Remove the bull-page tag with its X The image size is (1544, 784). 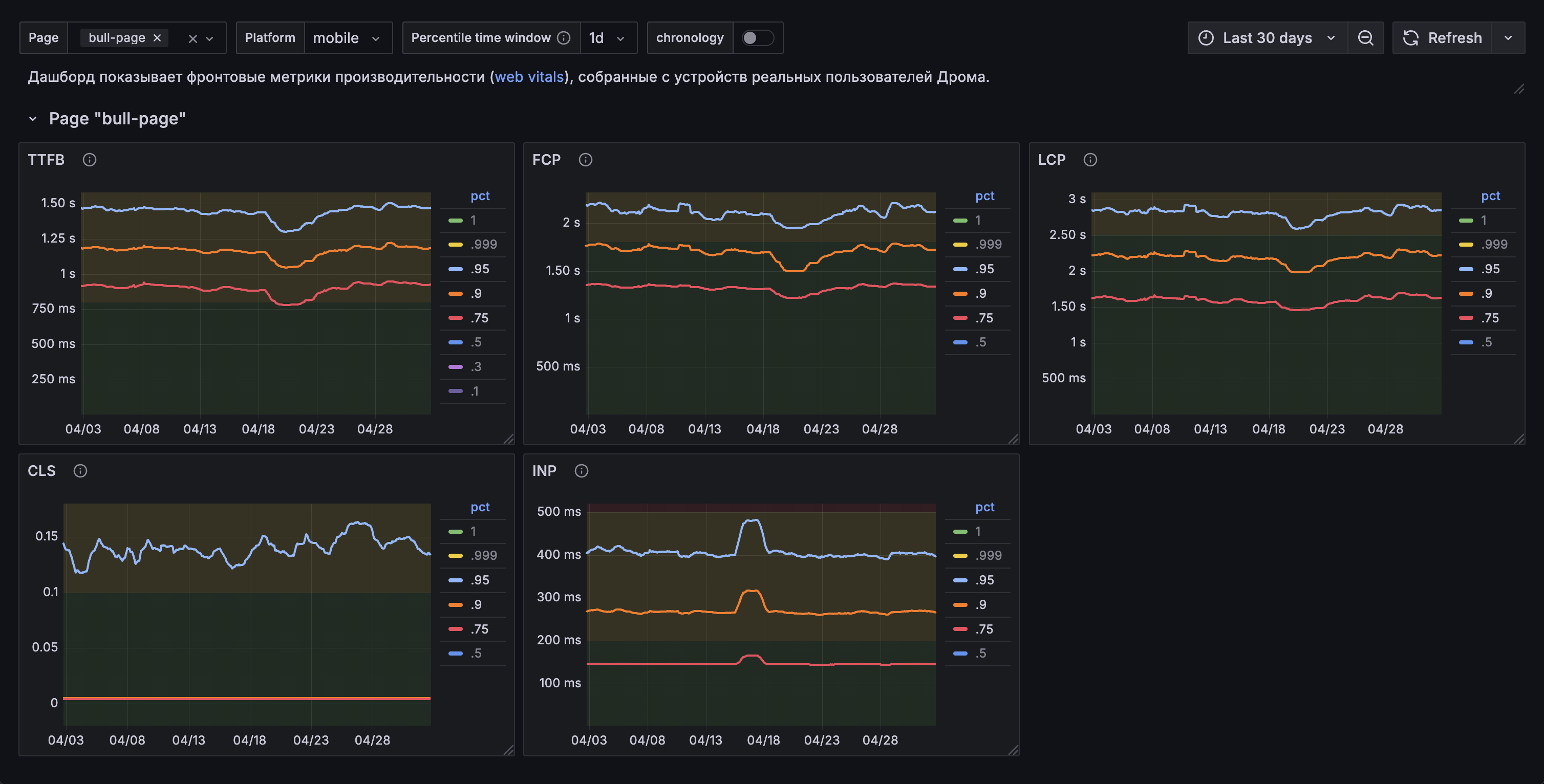(x=157, y=38)
